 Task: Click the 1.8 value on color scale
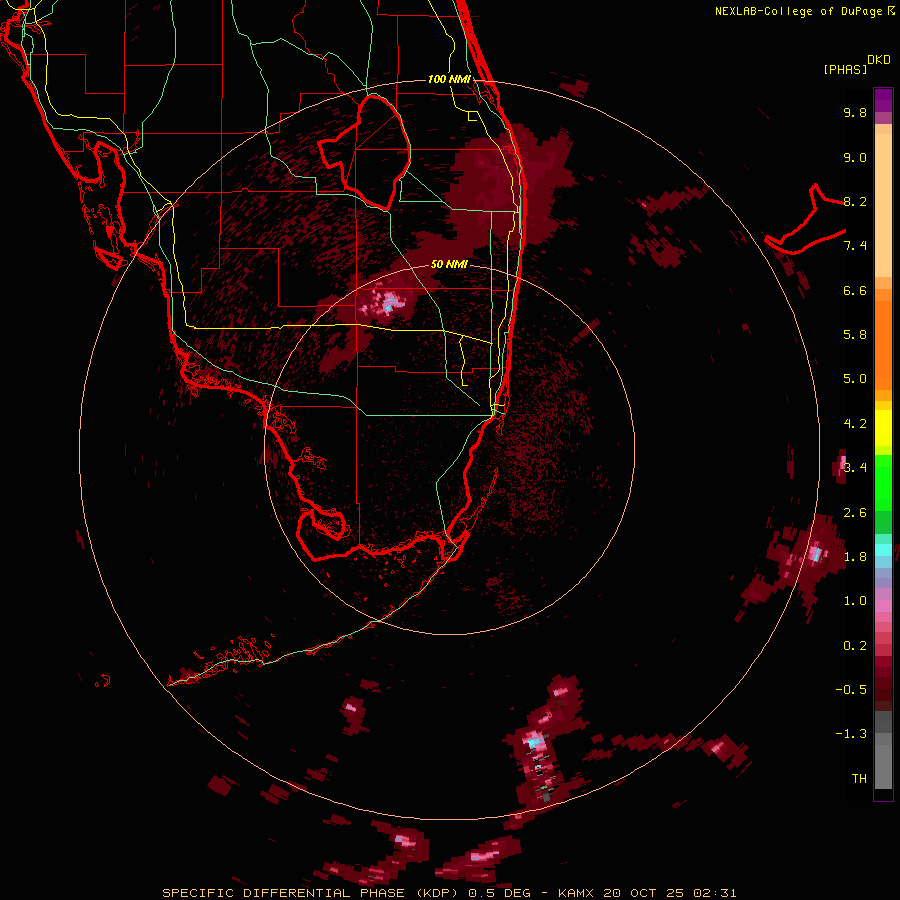(x=855, y=557)
